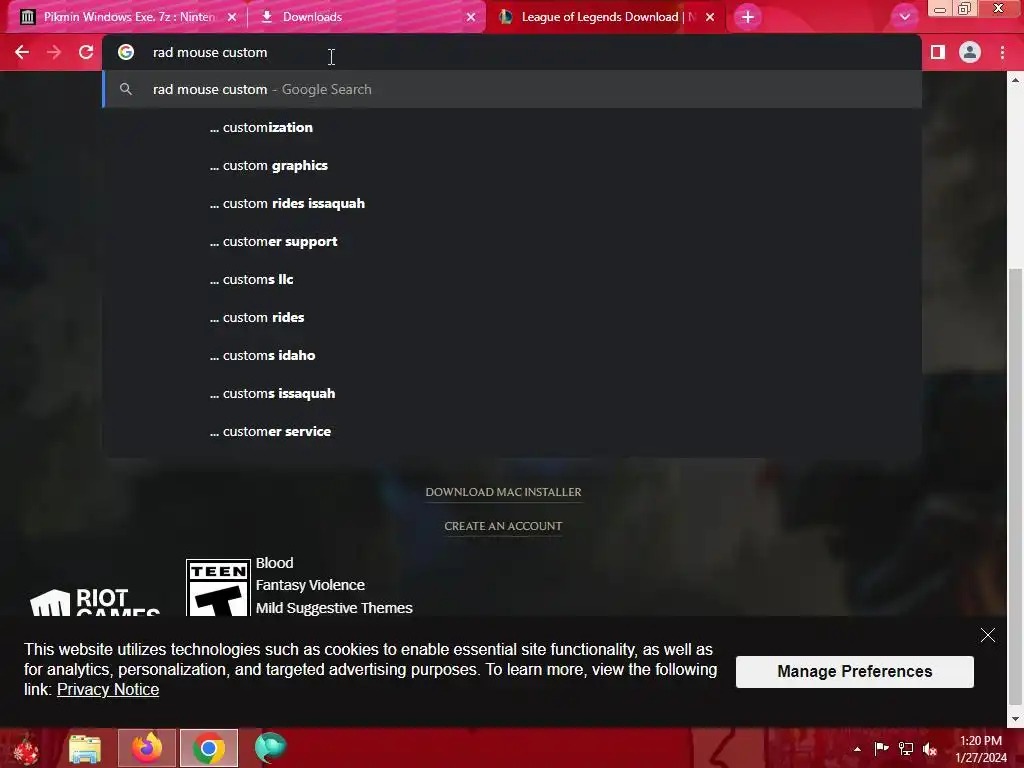Click the page vertical scrollbar thumb

click(1016, 487)
